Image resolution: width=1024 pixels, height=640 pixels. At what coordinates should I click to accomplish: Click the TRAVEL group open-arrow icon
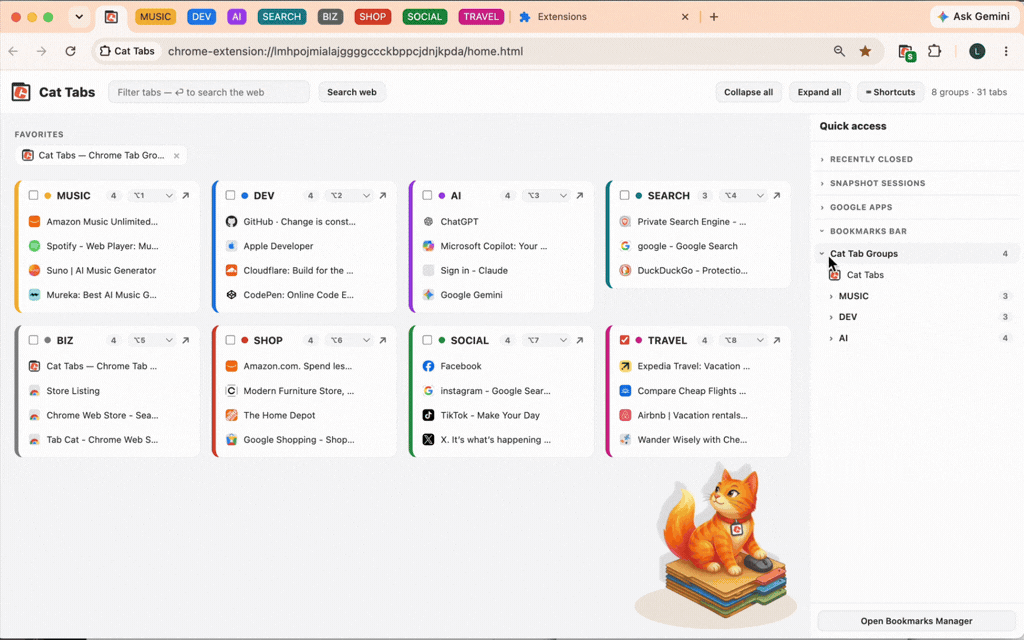(776, 340)
